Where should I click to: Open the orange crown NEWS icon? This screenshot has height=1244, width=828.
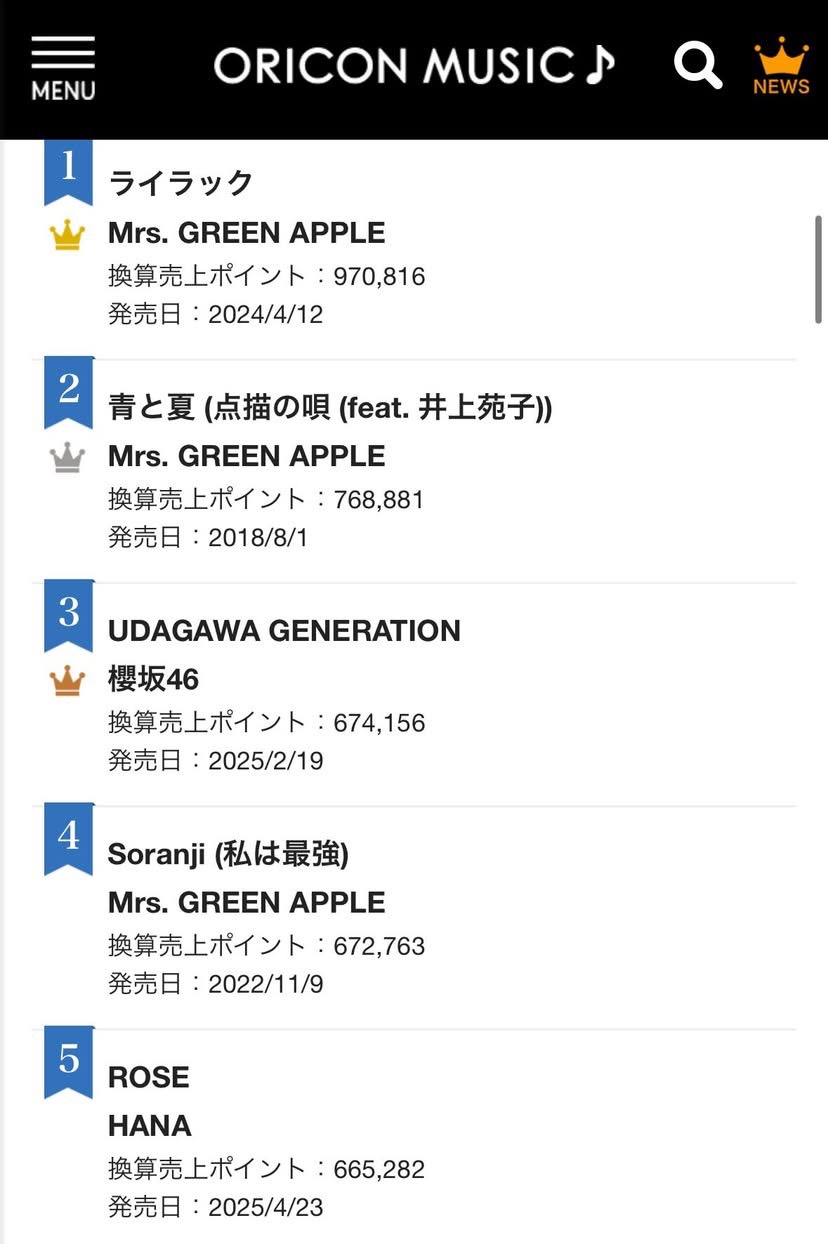pyautogui.click(x=781, y=66)
